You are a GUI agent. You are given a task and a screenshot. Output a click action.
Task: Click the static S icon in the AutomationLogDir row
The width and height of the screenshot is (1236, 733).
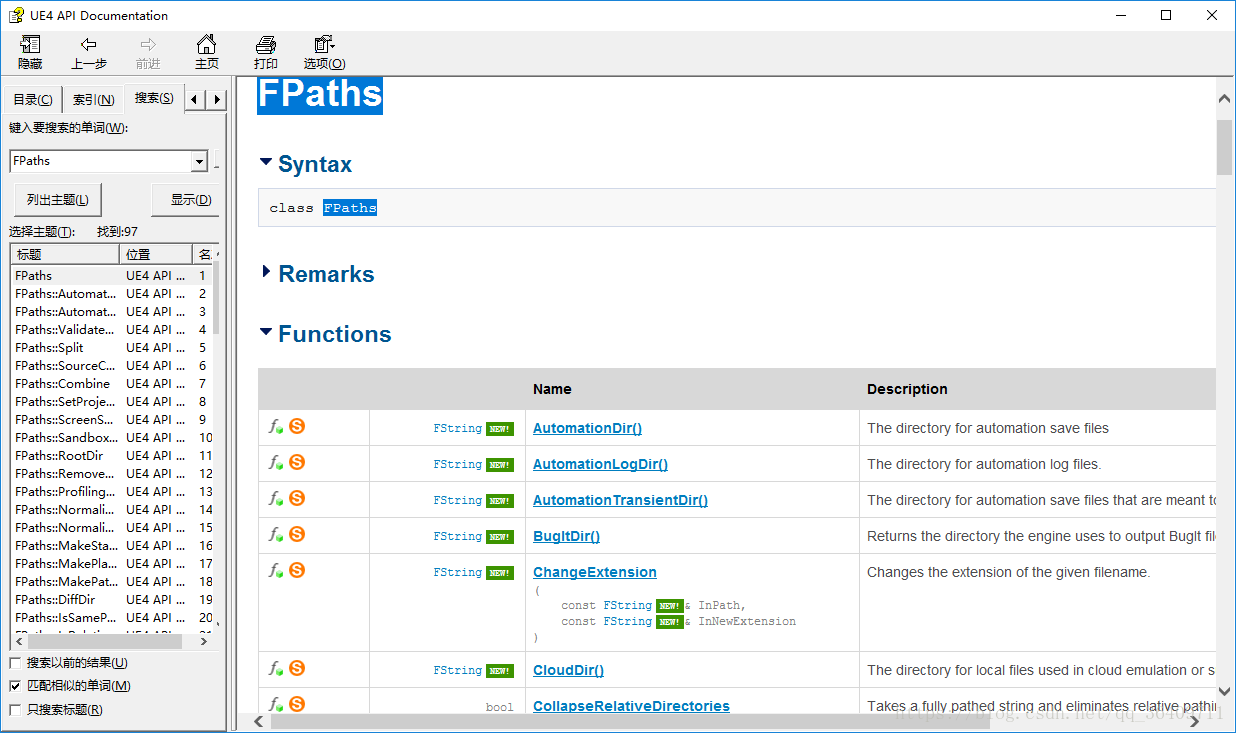point(297,462)
